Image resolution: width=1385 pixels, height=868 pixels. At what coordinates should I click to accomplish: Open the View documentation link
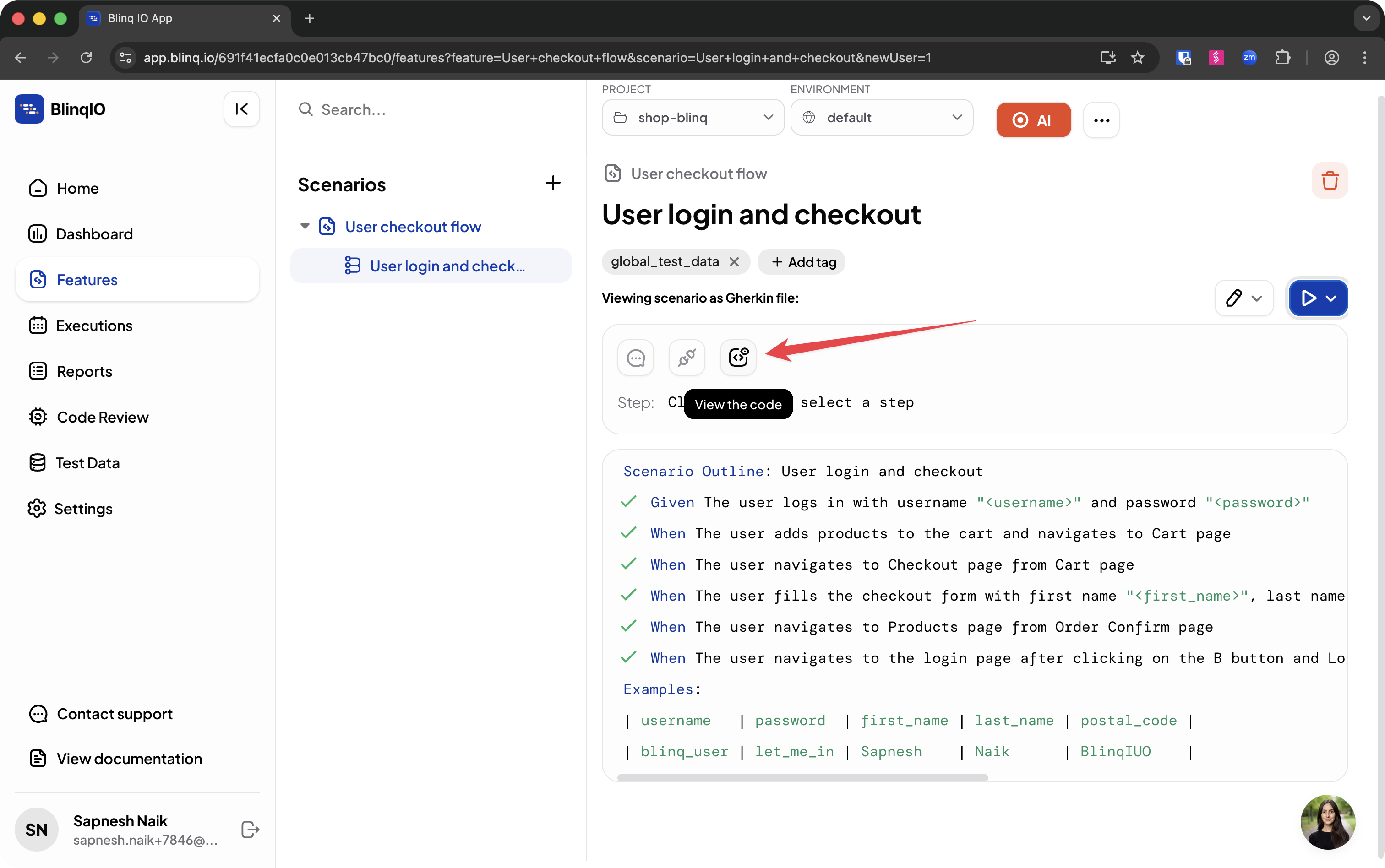click(129, 758)
